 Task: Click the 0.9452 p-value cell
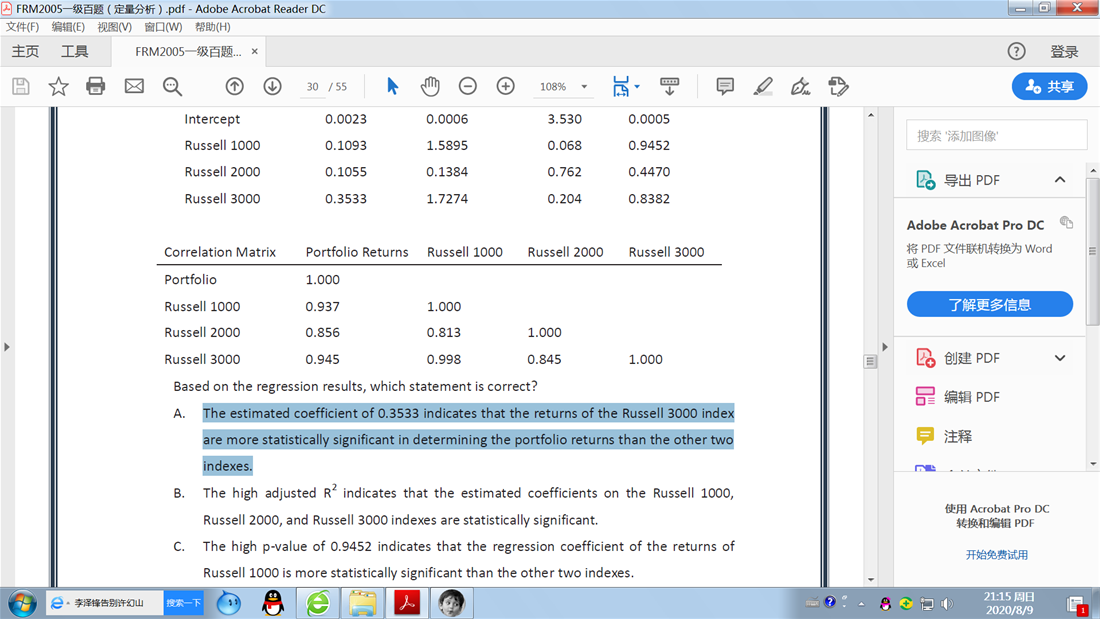(x=649, y=145)
